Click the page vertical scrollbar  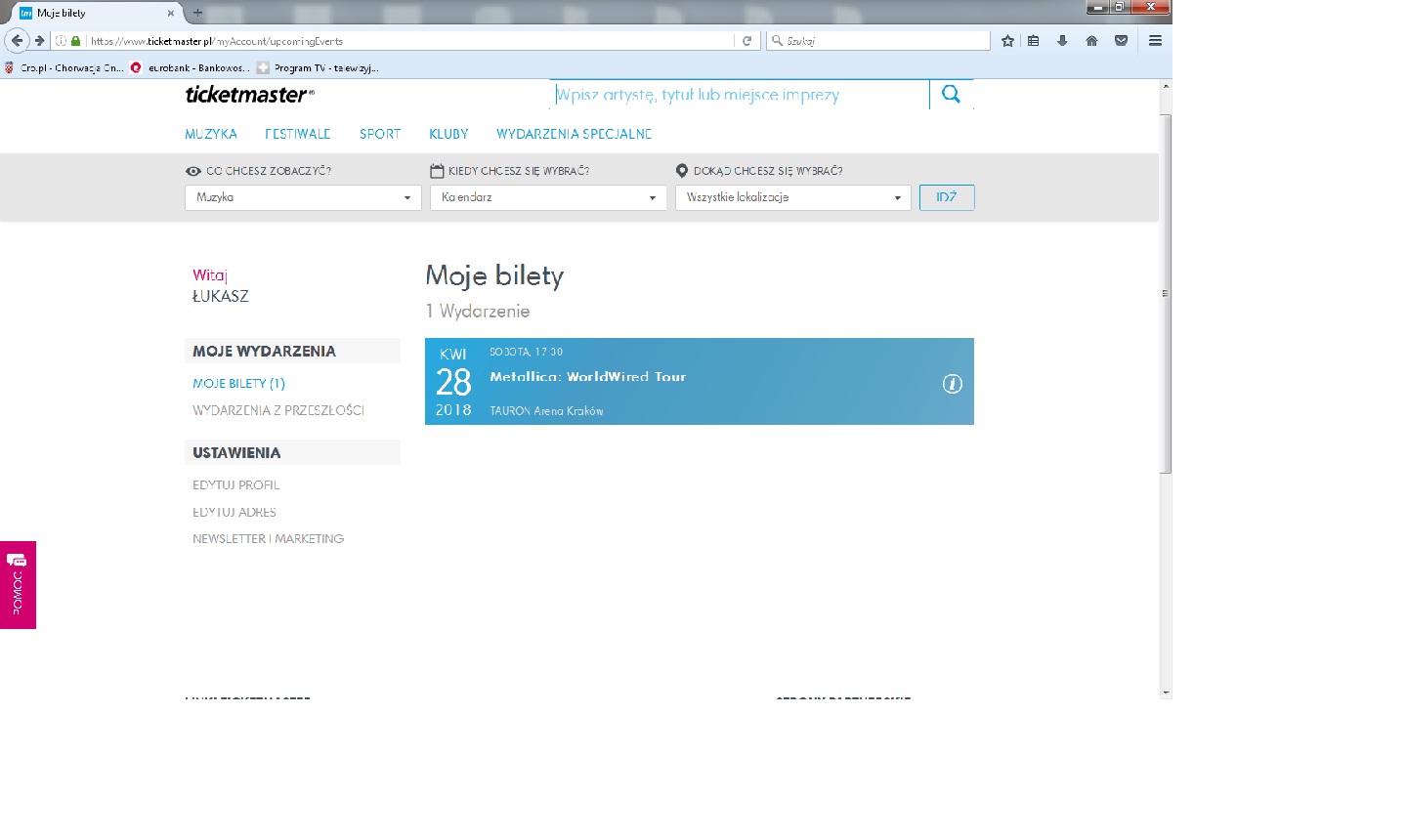(x=1165, y=293)
